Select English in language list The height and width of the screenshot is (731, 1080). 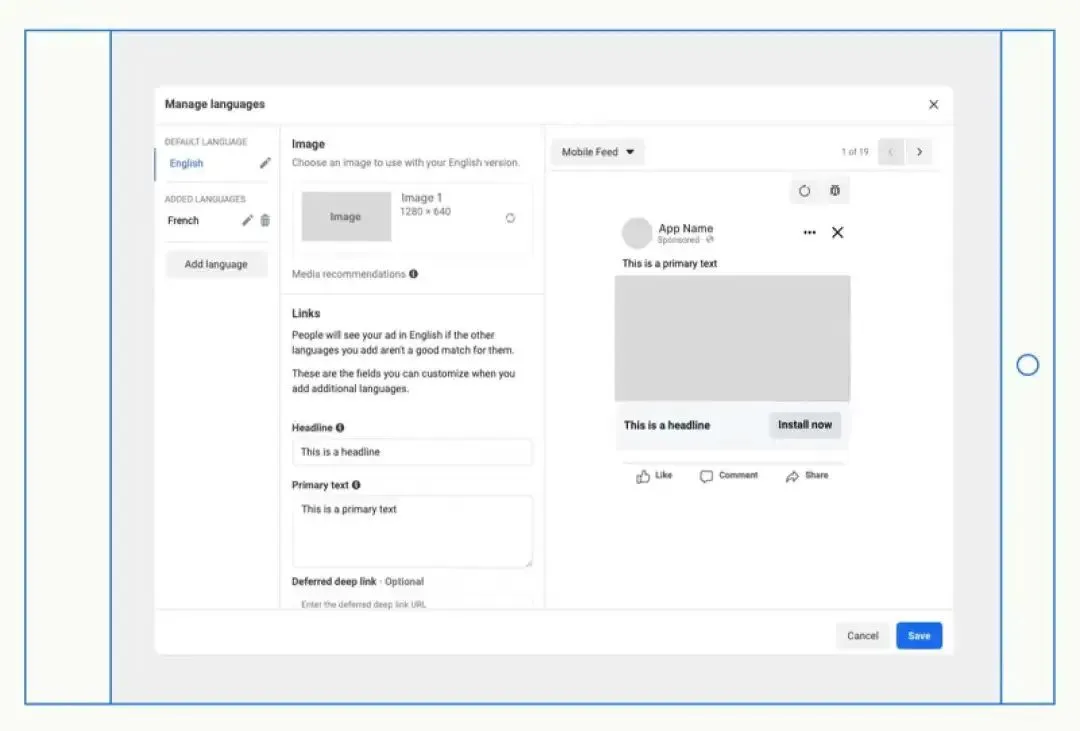[x=187, y=163]
